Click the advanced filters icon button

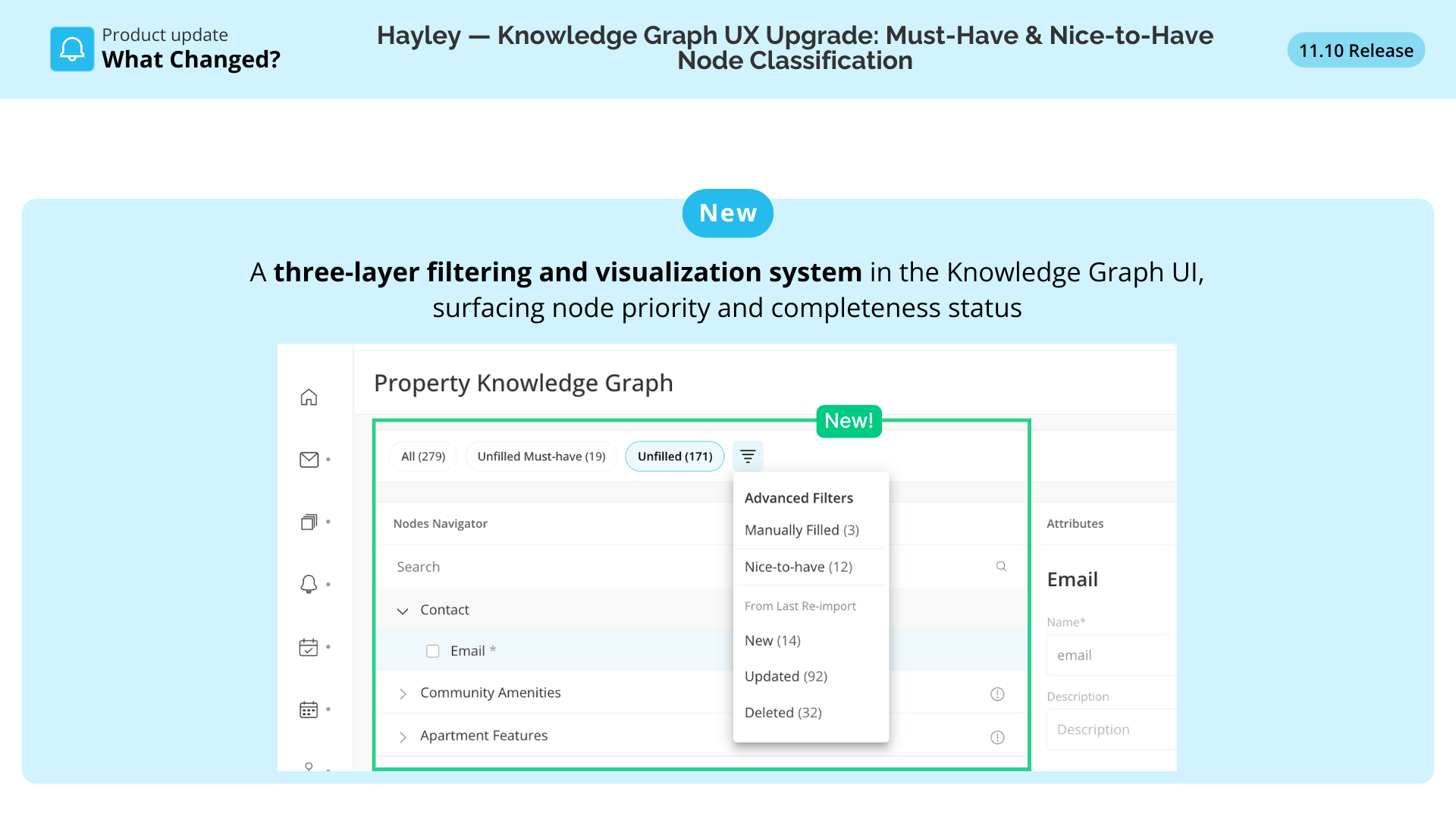point(748,457)
